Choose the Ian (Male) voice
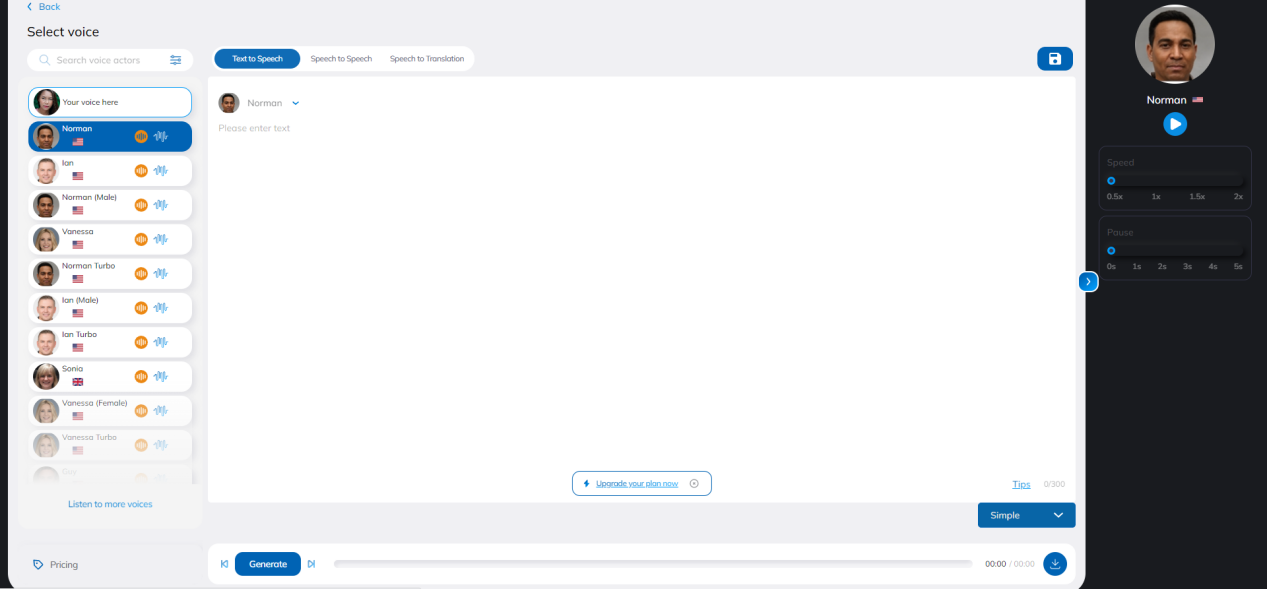The width and height of the screenshot is (1267, 589). coord(110,308)
